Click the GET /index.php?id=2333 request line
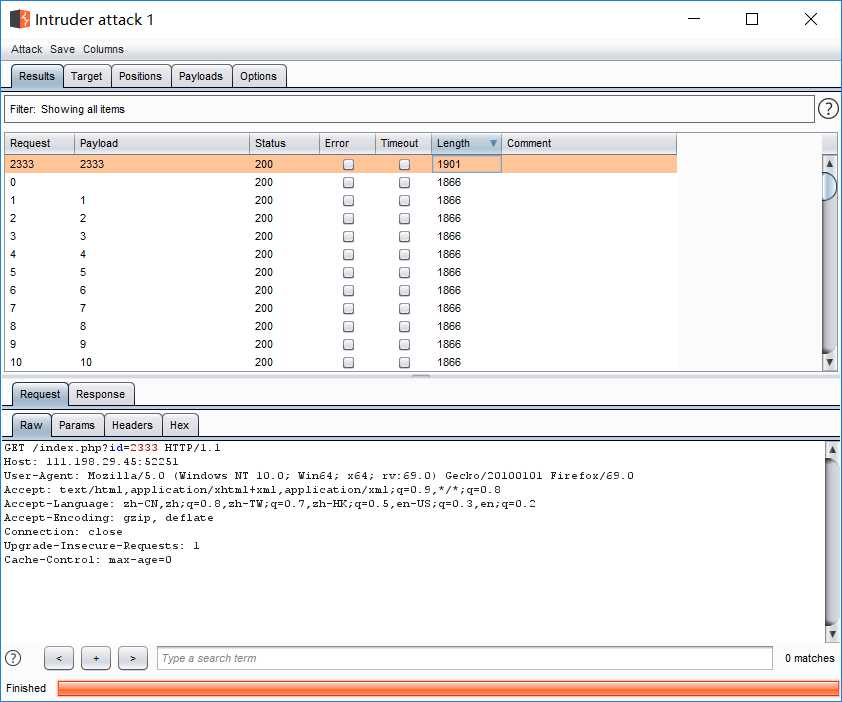 point(112,447)
